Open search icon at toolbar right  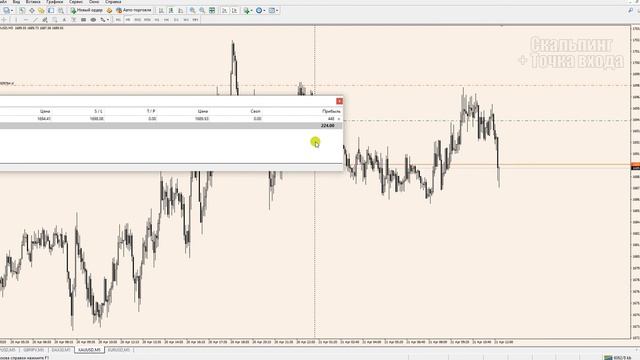tap(631, 11)
